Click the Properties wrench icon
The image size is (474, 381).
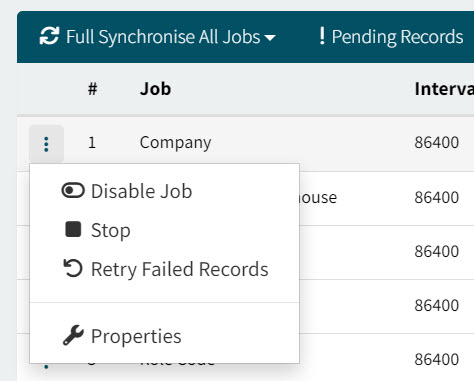[x=73, y=335]
